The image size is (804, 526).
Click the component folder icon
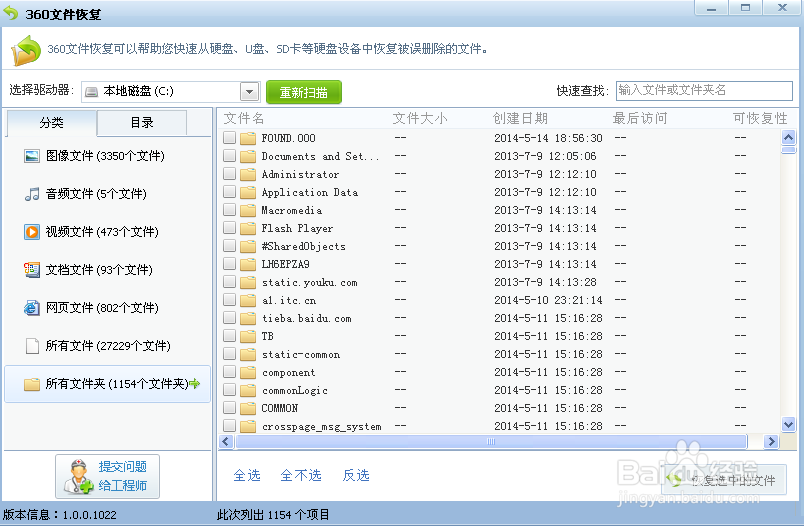click(x=248, y=372)
